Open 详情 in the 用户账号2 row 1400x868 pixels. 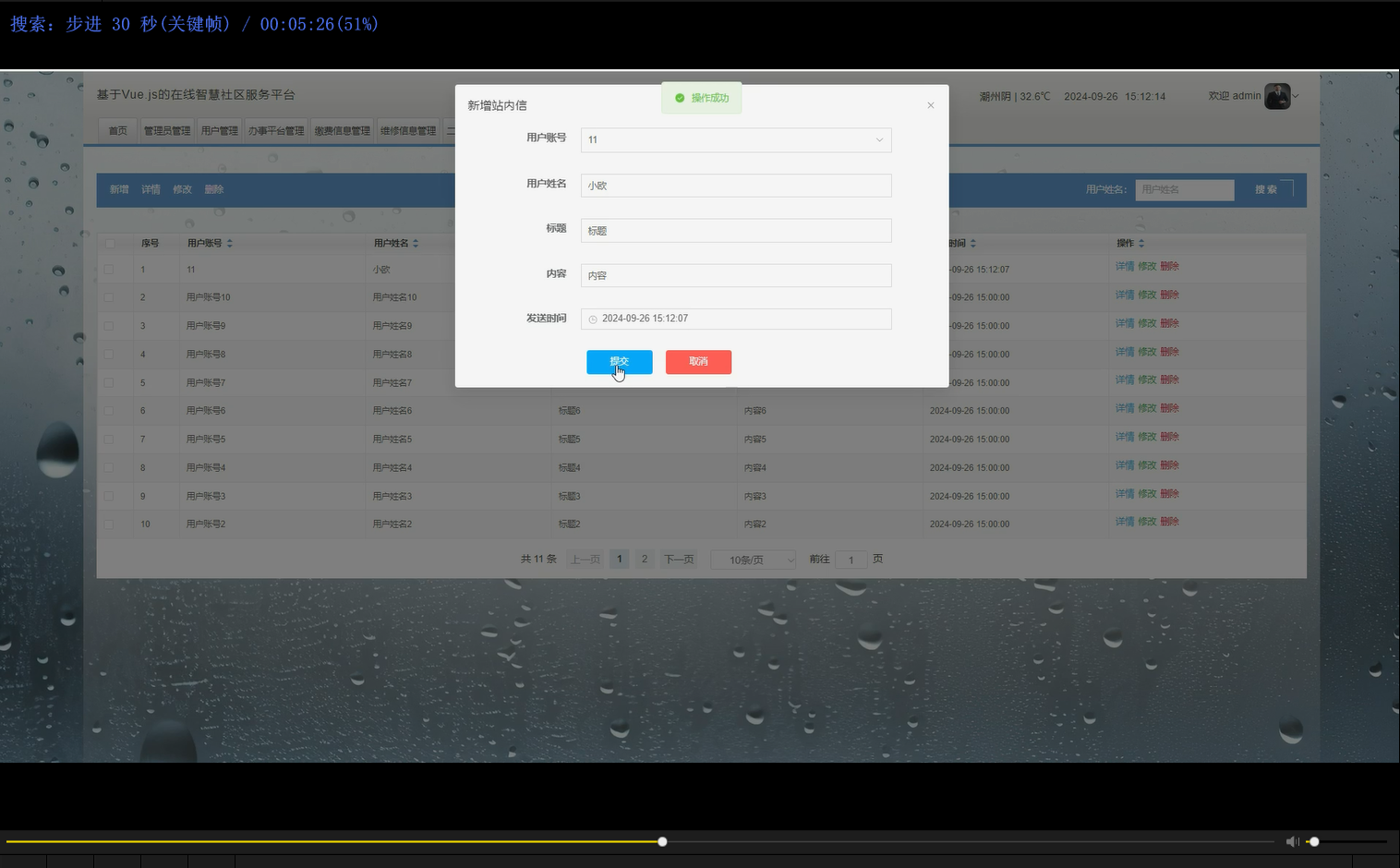pos(1124,522)
